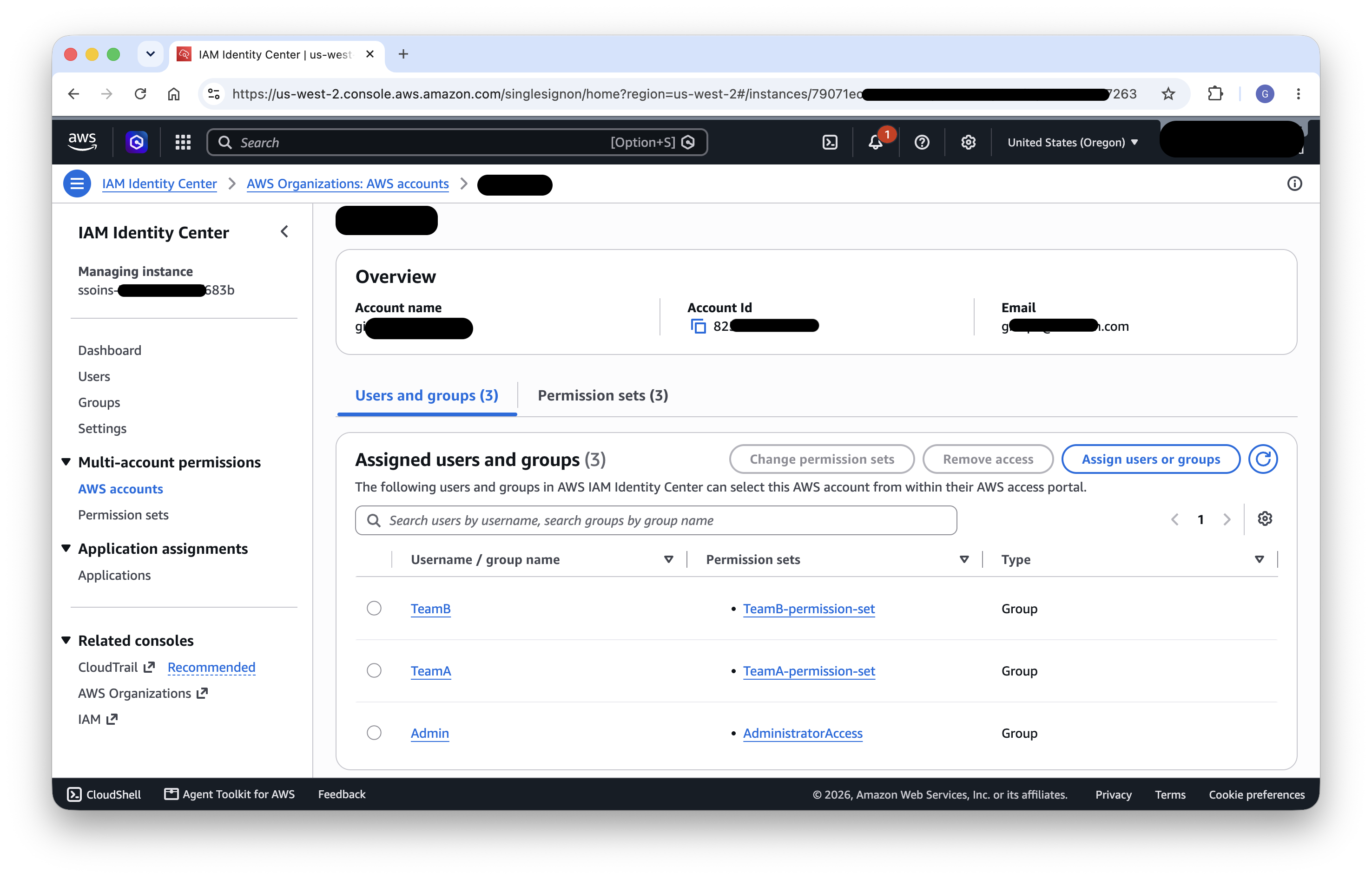Open the purple Amazon Q icon beside the AWS logo
This screenshot has width=1372, height=879.
tap(137, 142)
